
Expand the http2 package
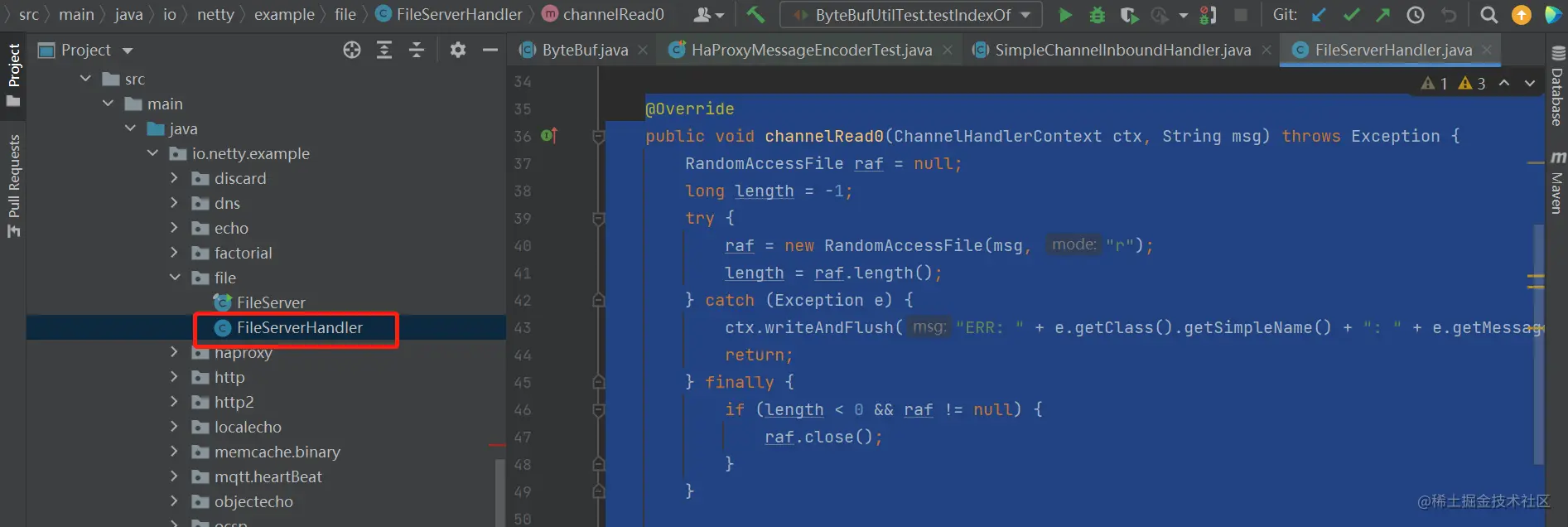point(174,402)
